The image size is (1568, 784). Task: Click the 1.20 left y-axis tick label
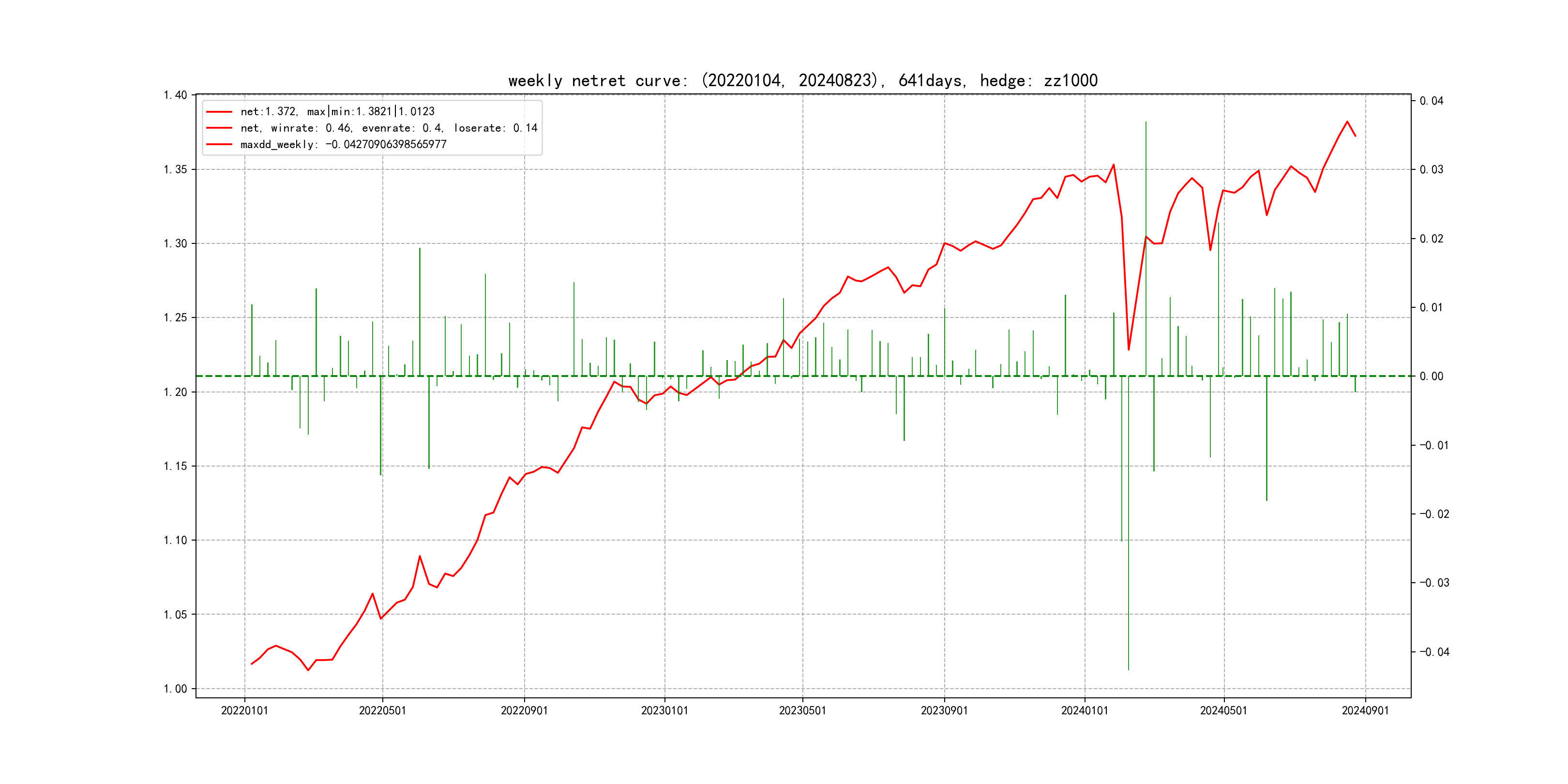tap(175, 392)
